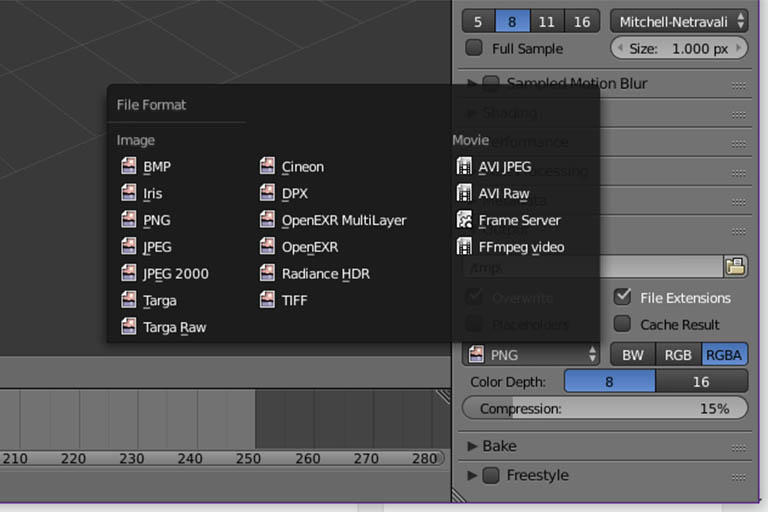Adjust the Compression 15% slider
The width and height of the screenshot is (768, 512).
[605, 408]
